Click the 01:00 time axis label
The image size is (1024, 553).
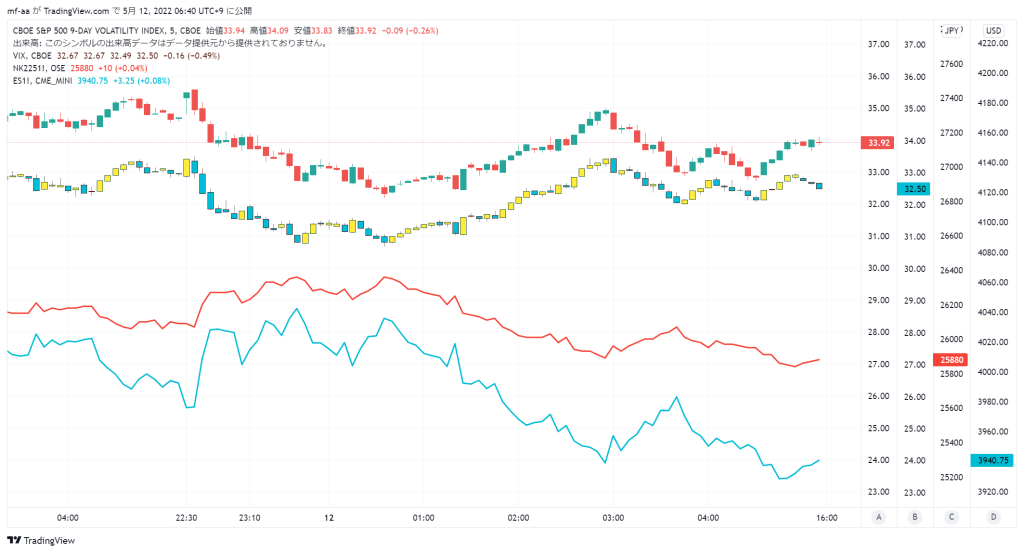tap(423, 518)
